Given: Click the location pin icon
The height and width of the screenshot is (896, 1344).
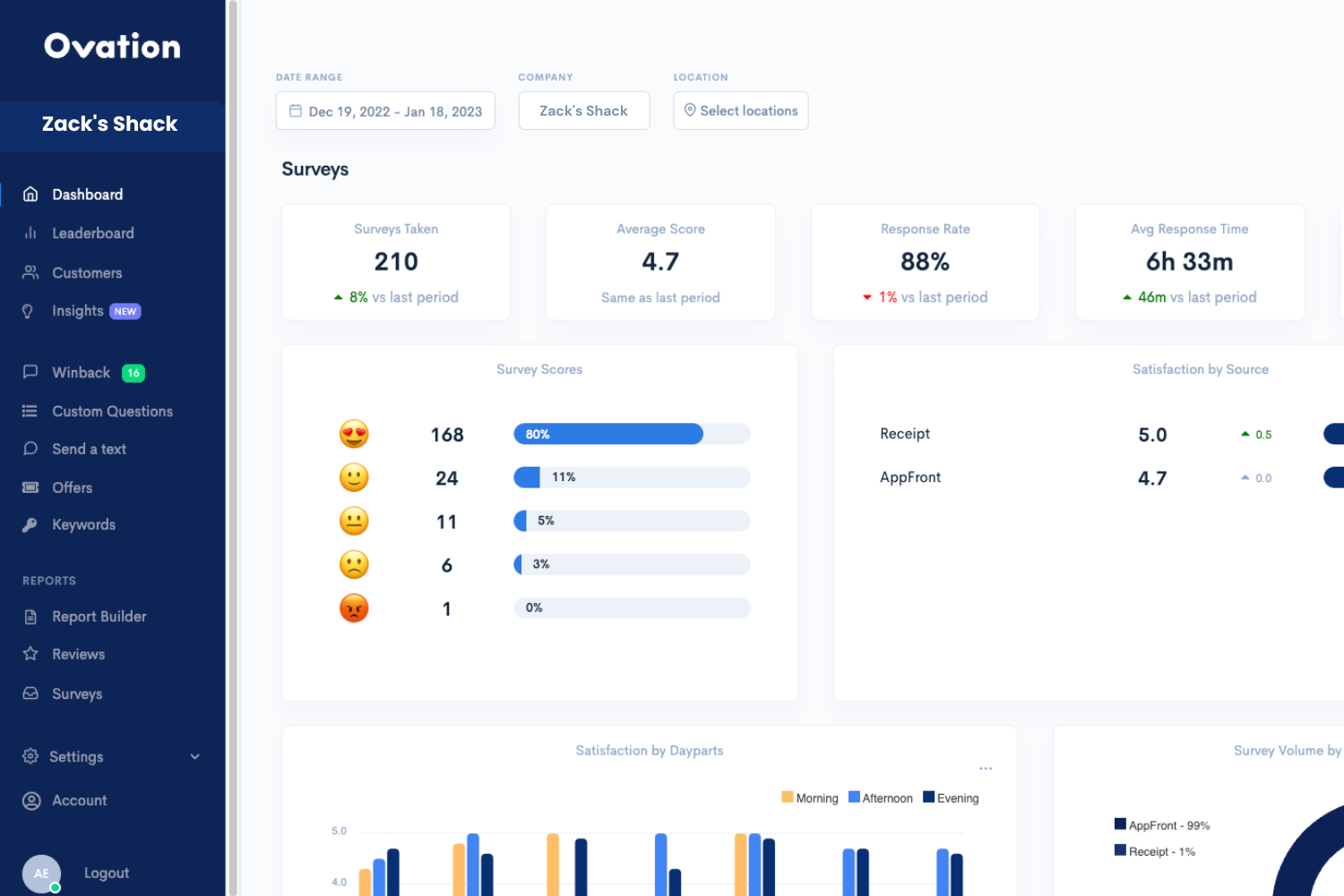Looking at the screenshot, I should [x=690, y=110].
